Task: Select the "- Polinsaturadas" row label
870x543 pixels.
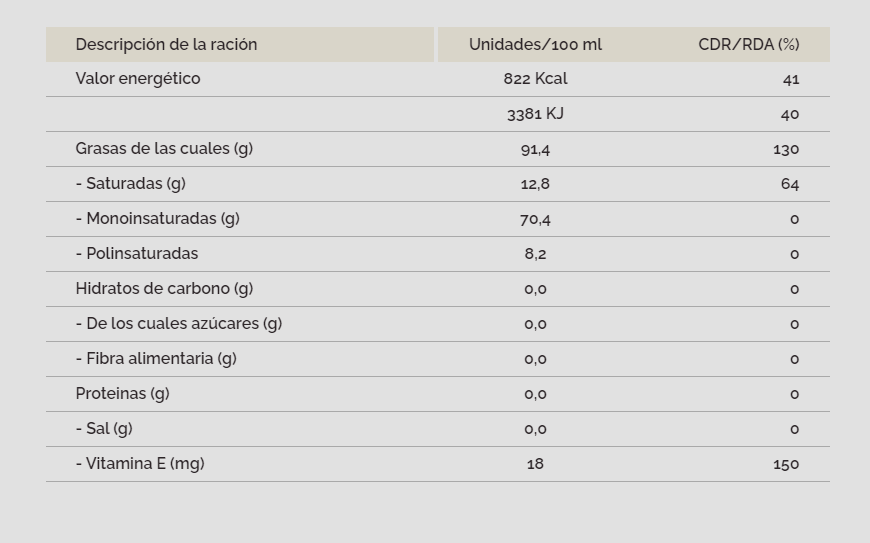Action: point(137,254)
